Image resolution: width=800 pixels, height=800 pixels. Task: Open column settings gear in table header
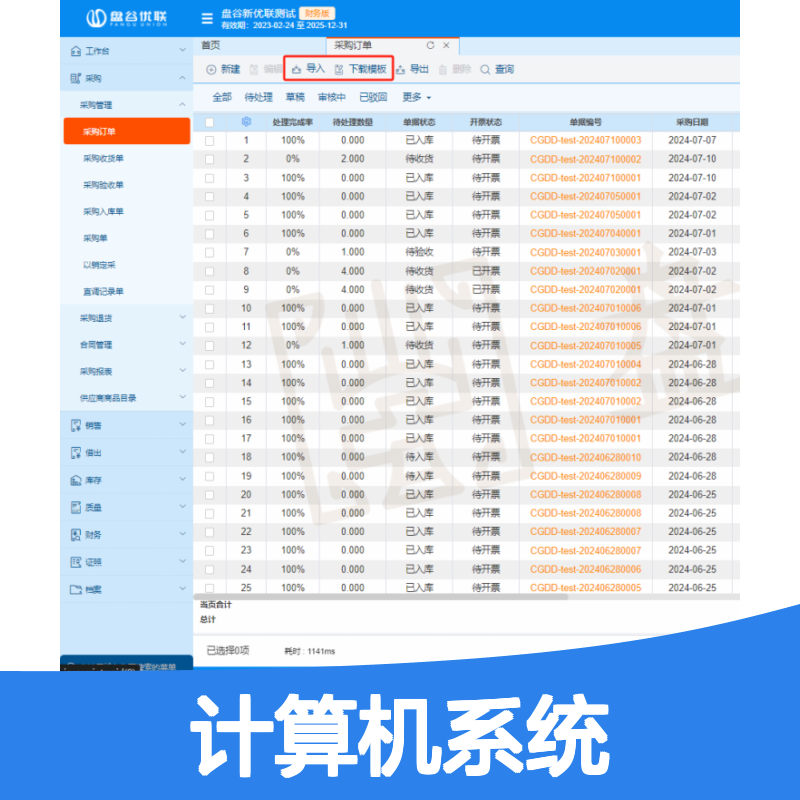(246, 122)
